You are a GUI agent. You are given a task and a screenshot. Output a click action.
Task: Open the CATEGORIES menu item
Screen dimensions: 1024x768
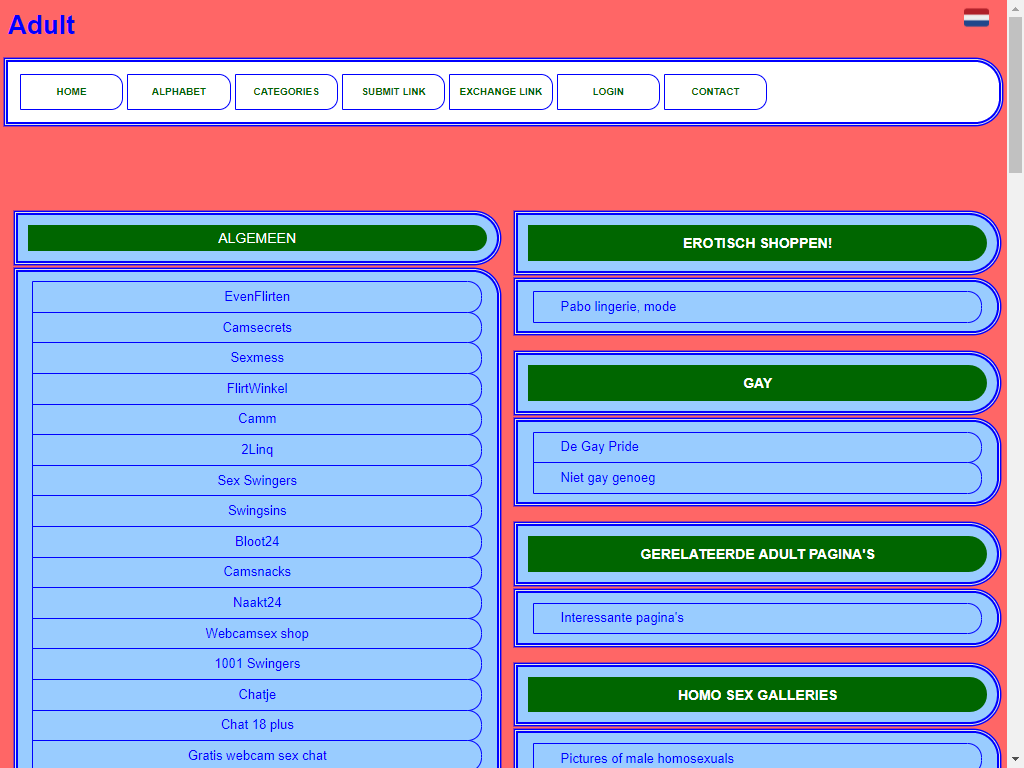coord(286,91)
